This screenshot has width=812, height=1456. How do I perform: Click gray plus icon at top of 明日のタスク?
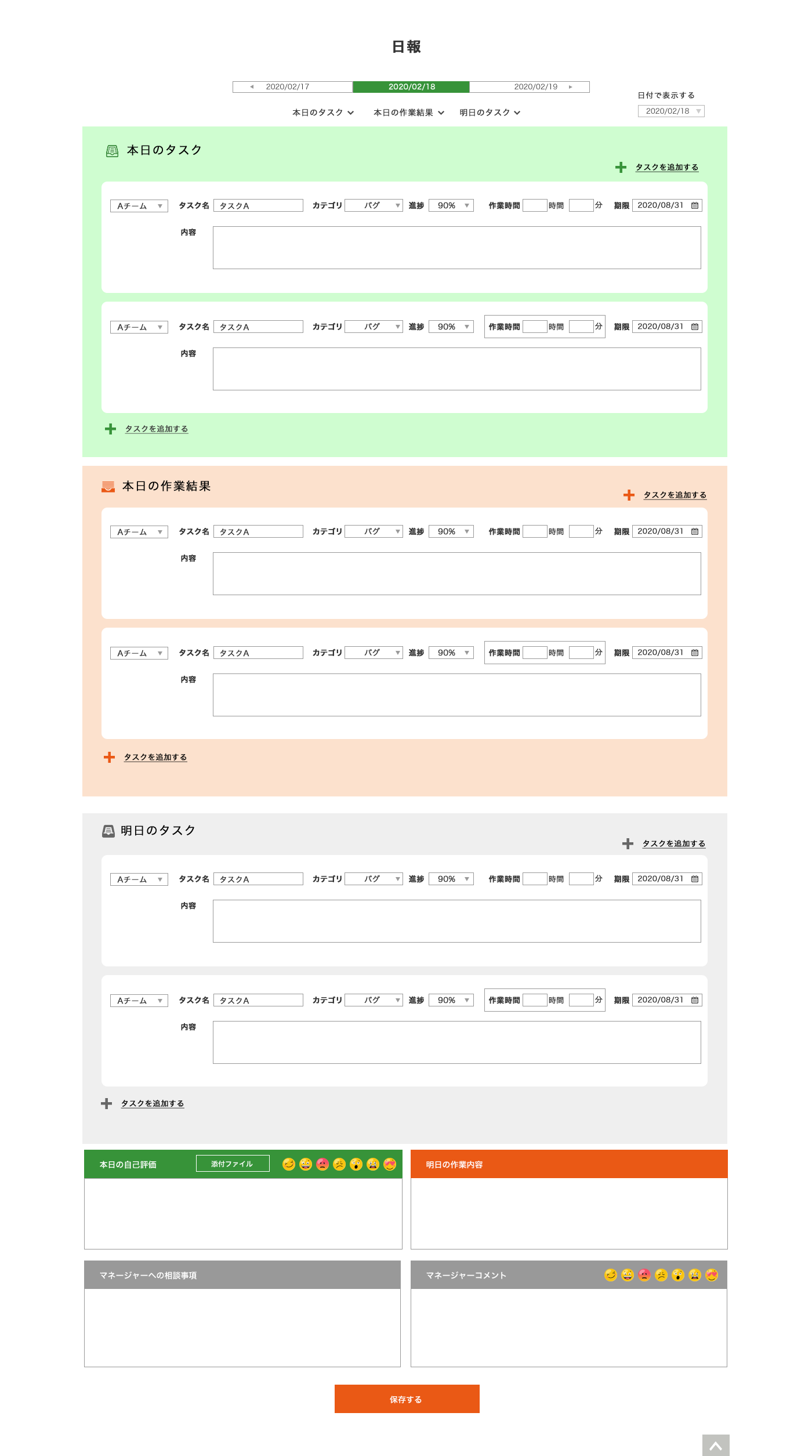point(628,844)
